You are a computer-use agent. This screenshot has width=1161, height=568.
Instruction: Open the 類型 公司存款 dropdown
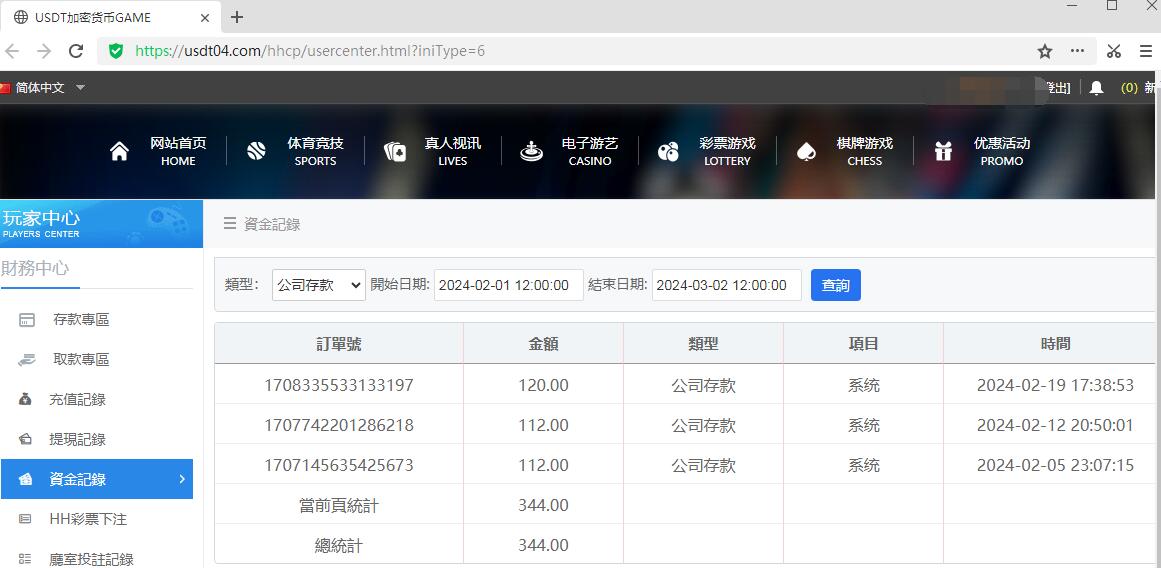(319, 285)
